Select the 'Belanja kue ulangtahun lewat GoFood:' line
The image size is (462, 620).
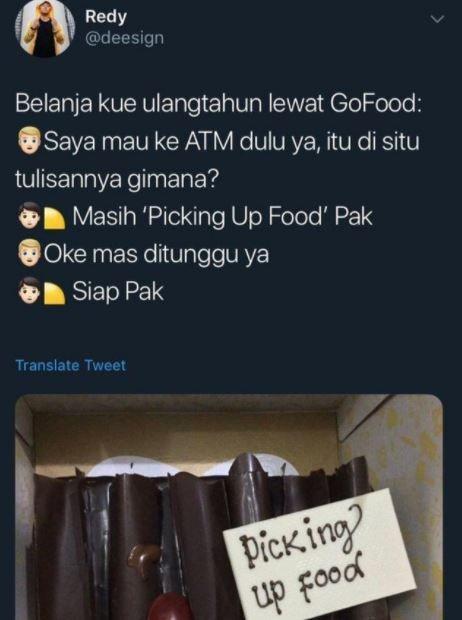pyautogui.click(x=218, y=104)
